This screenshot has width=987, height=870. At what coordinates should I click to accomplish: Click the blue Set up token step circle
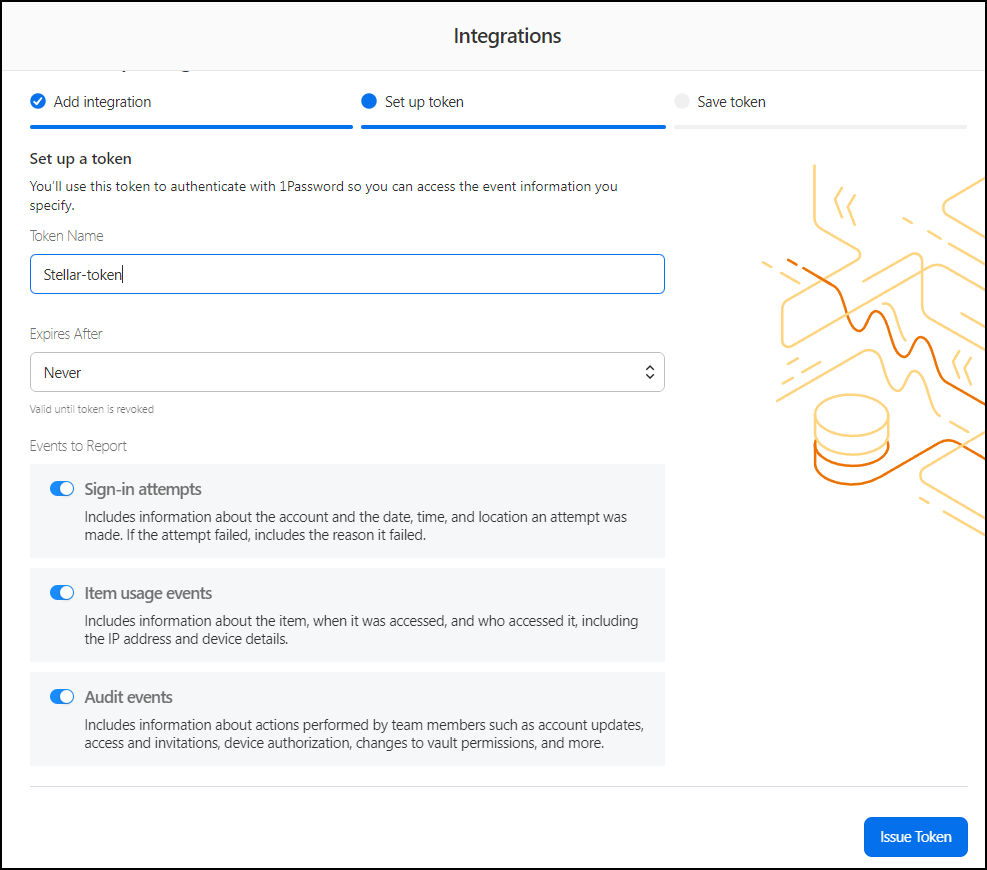pyautogui.click(x=369, y=101)
